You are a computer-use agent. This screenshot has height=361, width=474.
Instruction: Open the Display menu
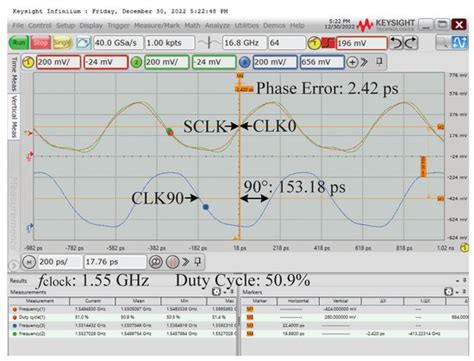tap(91, 25)
